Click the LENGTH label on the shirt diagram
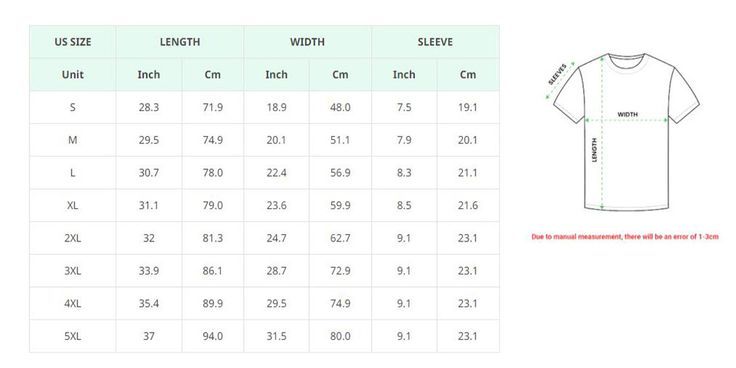This screenshot has width=736, height=368. coord(594,150)
